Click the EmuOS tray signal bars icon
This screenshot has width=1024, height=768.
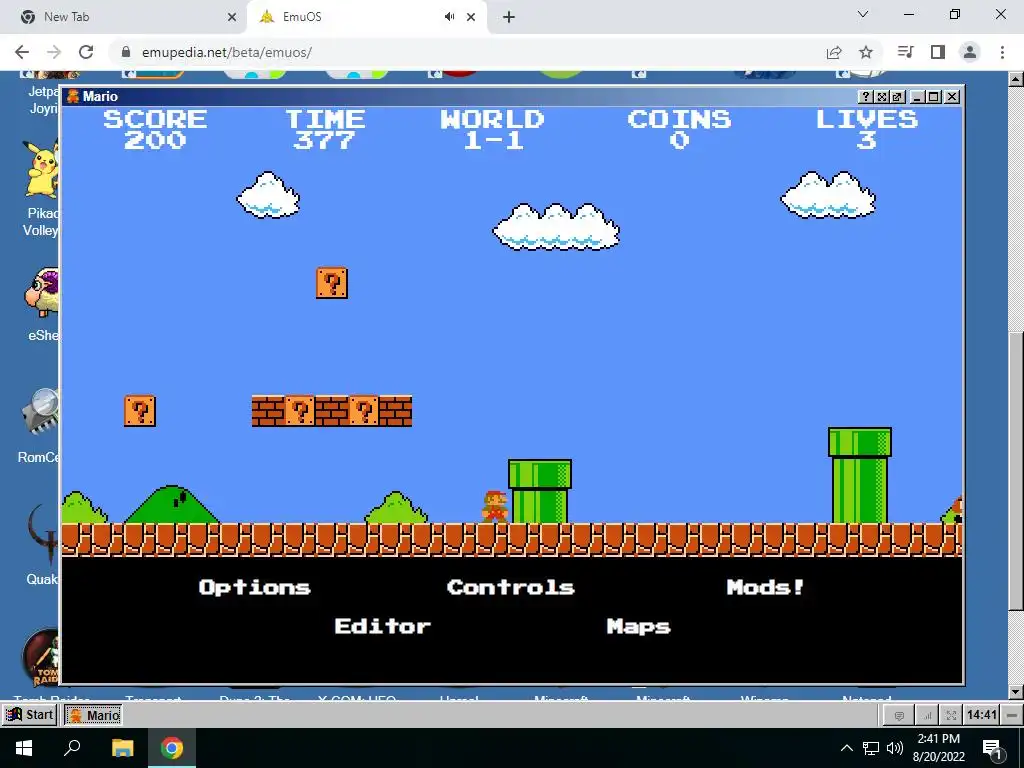[x=927, y=716]
